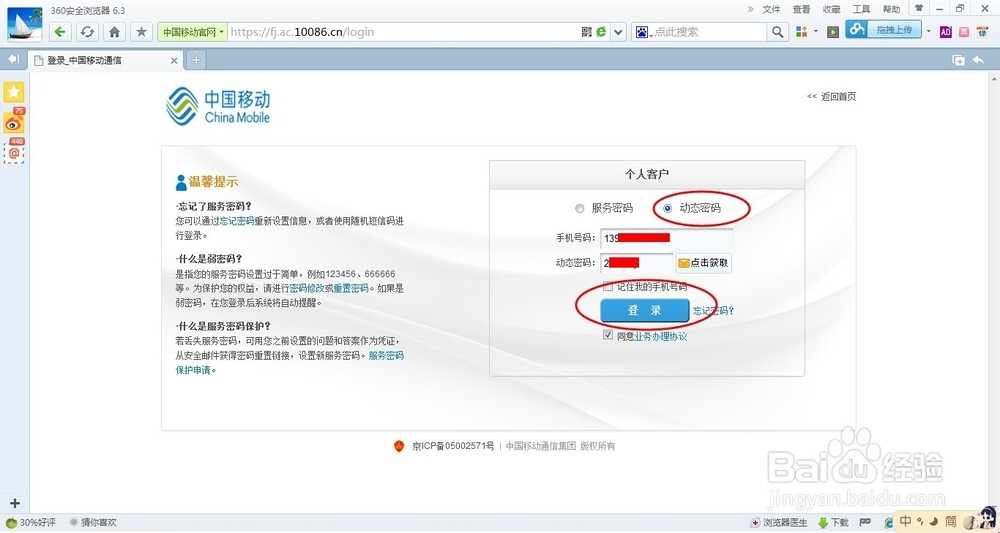Open the 忘记密码? link beside login
Screen dimensions: 1000x533
(714, 311)
